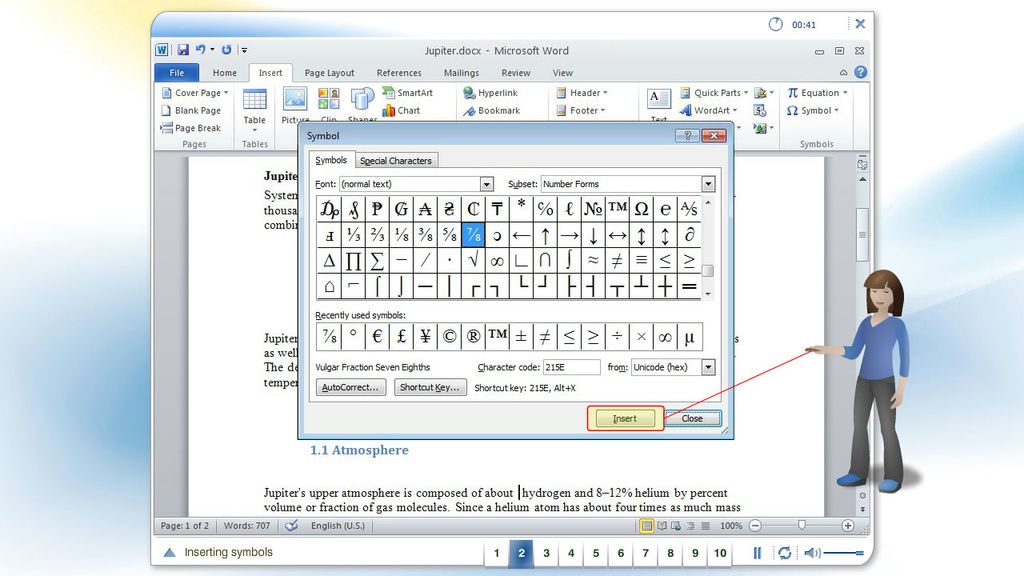Click the Undo arrow icon
This screenshot has width=1024, height=576.
point(200,50)
